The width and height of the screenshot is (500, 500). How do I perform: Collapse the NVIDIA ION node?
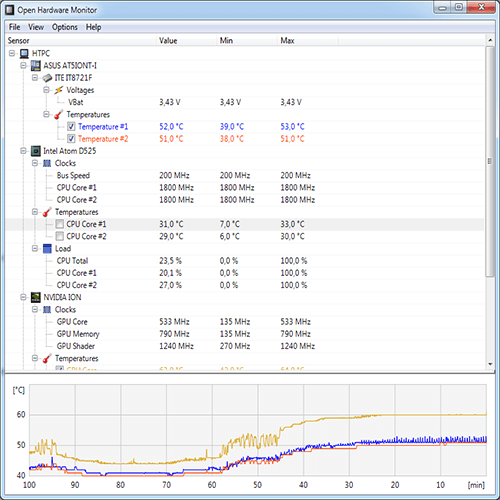click(x=23, y=297)
